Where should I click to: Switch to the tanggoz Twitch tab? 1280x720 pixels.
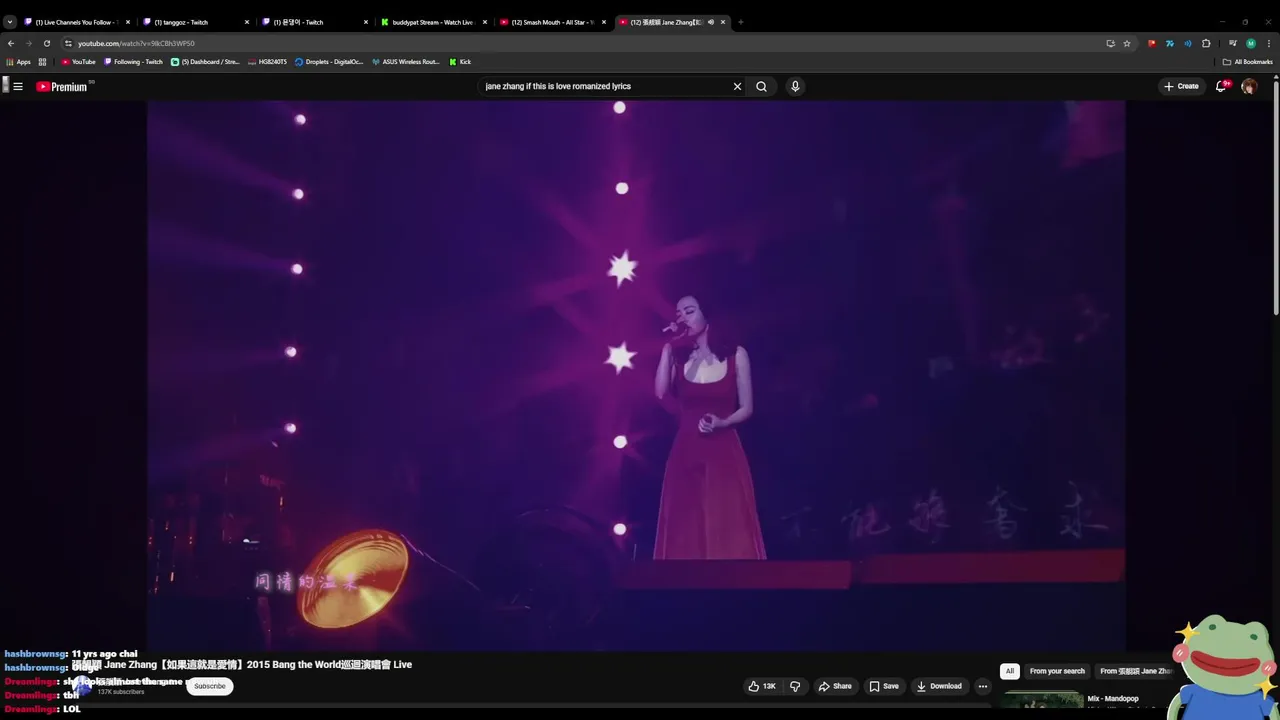[x=194, y=22]
